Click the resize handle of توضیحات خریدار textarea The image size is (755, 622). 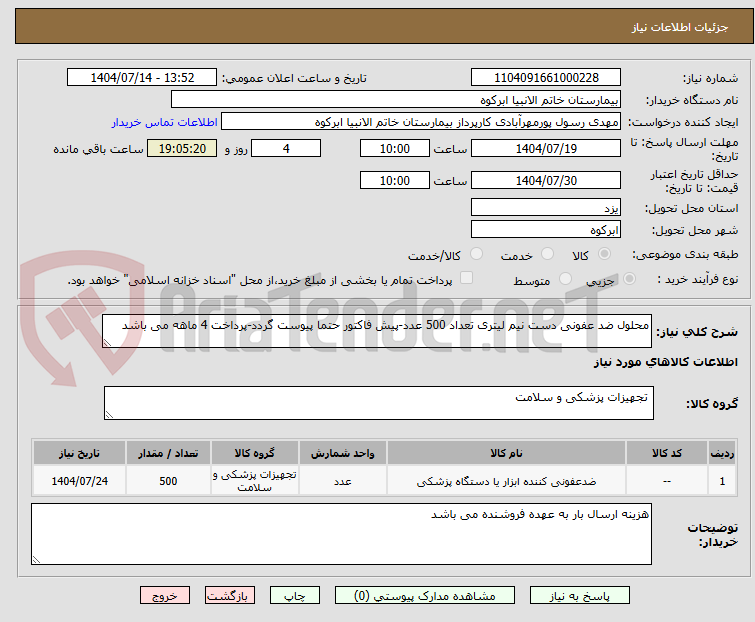point(36,559)
